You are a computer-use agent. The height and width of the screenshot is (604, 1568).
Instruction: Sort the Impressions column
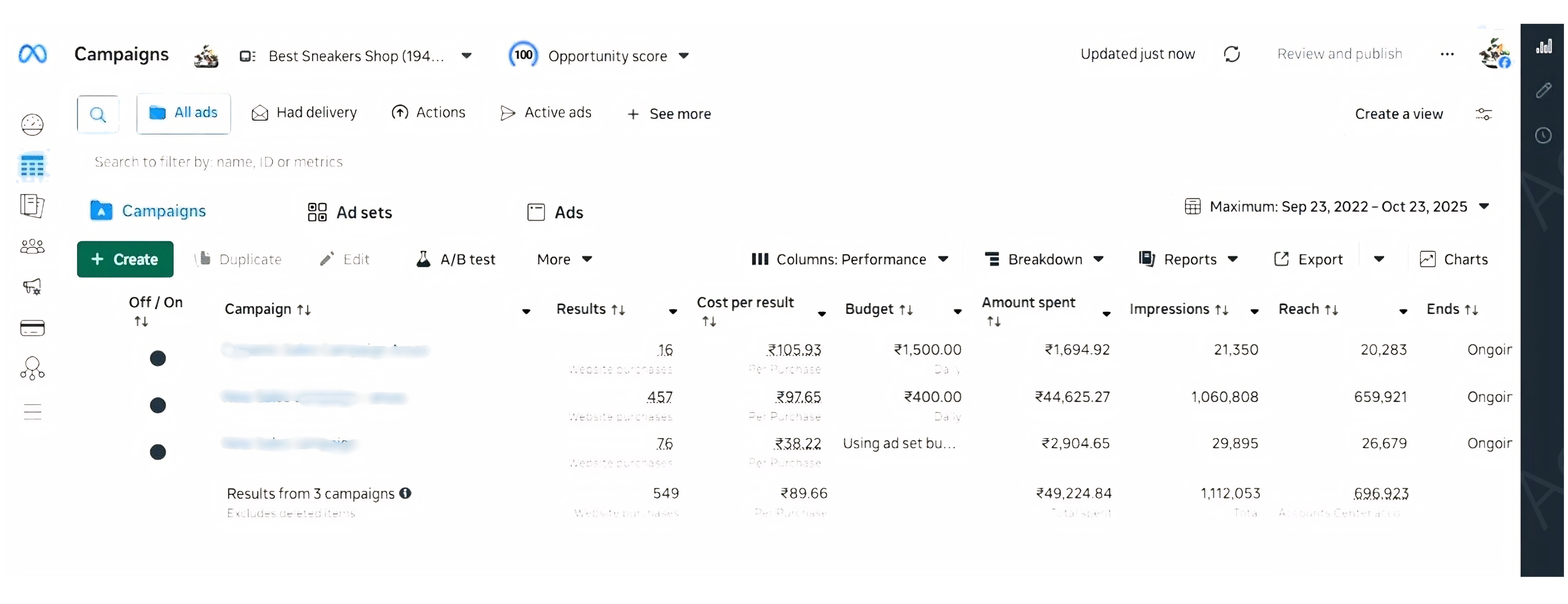(1222, 310)
